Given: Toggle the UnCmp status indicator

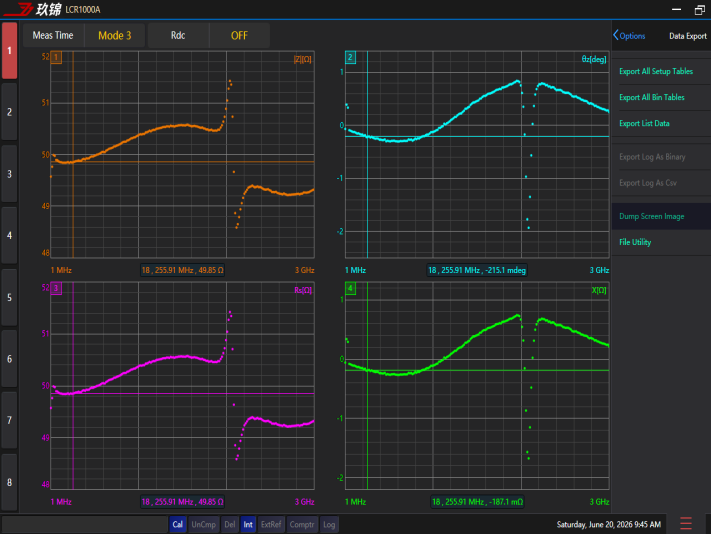Looking at the screenshot, I should (x=204, y=524).
